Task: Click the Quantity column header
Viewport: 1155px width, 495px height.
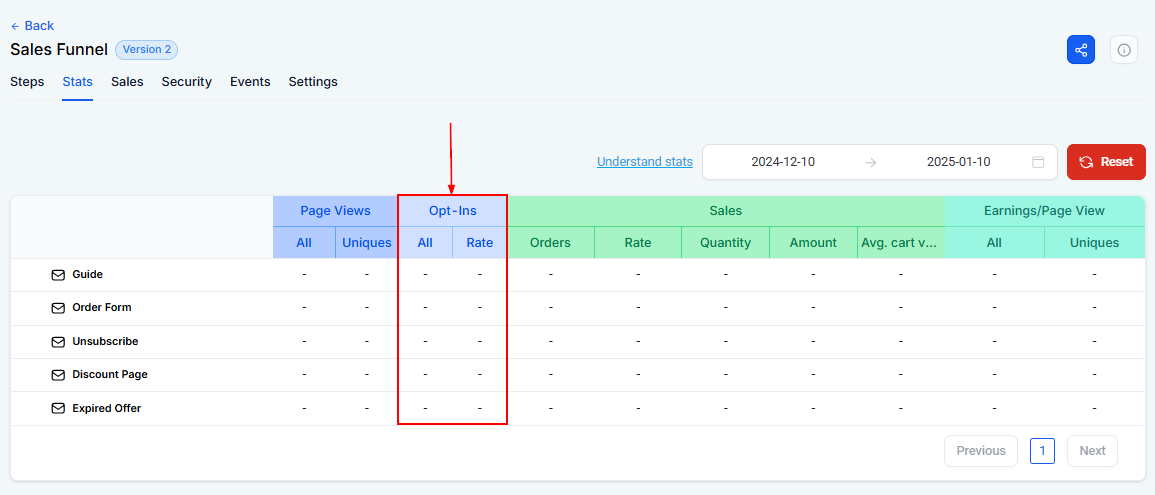Action: [x=726, y=242]
